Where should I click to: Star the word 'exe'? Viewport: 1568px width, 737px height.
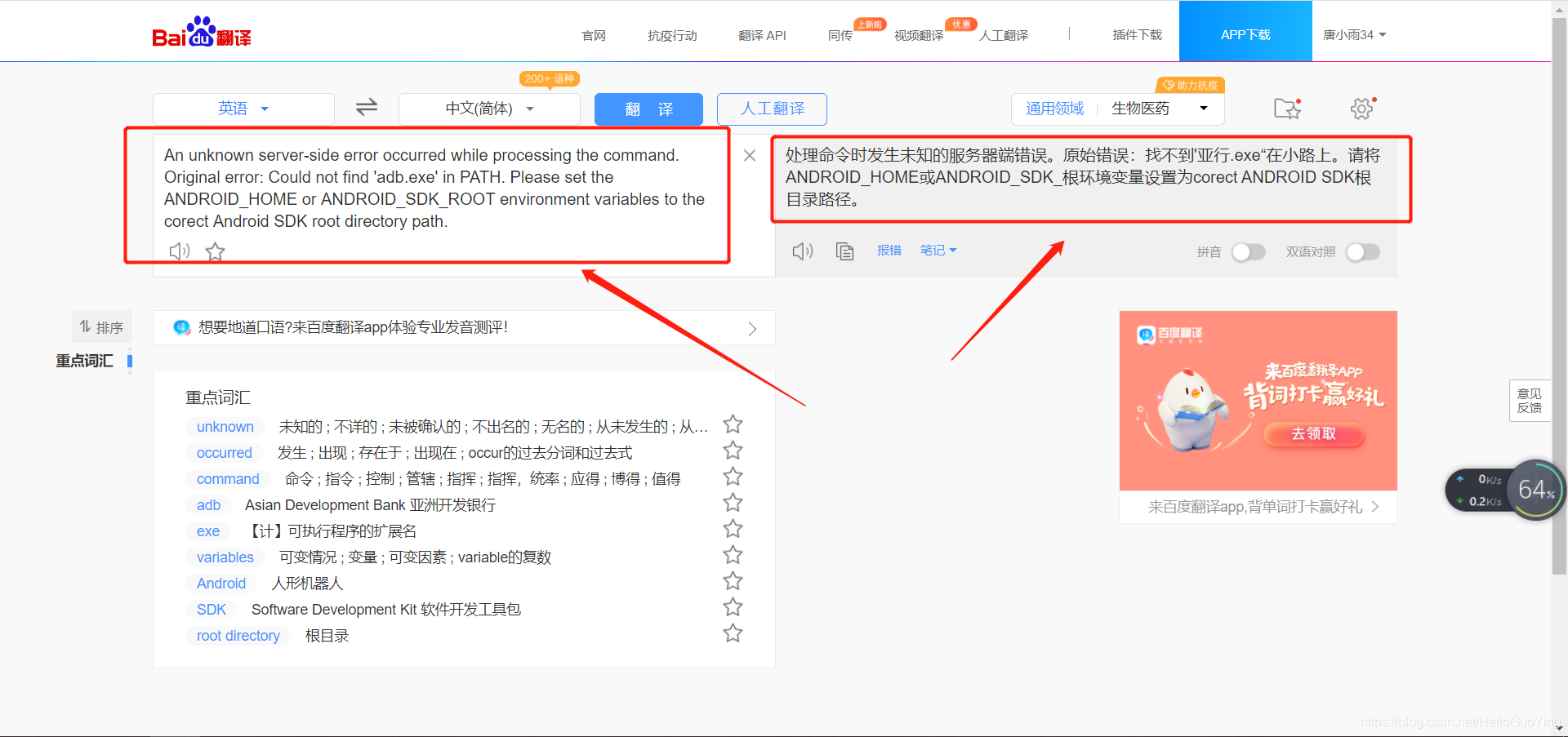[733, 529]
